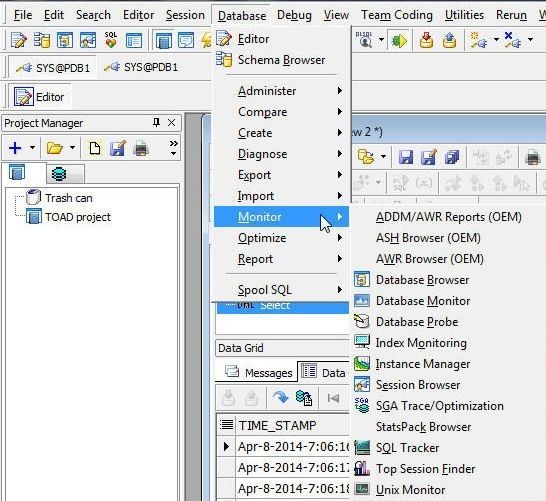
Task: Choose Editor in the Database menu
Action: point(281,39)
